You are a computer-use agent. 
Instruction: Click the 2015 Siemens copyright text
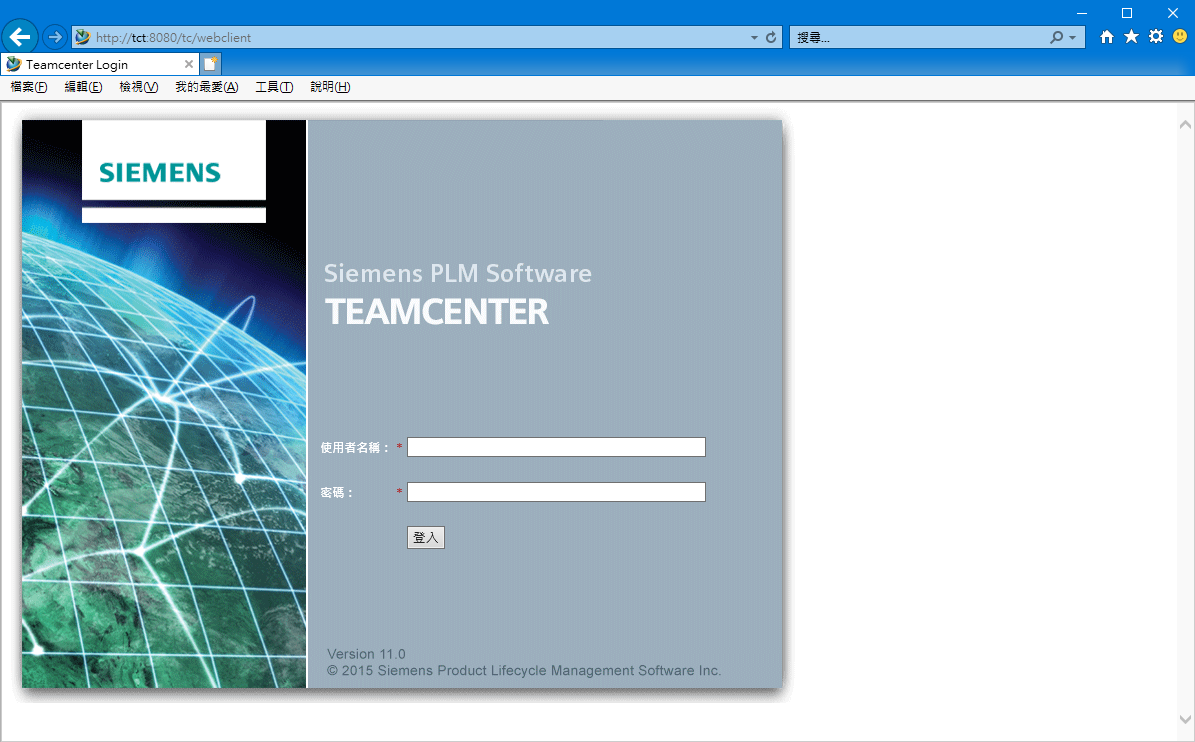pyautogui.click(x=524, y=670)
